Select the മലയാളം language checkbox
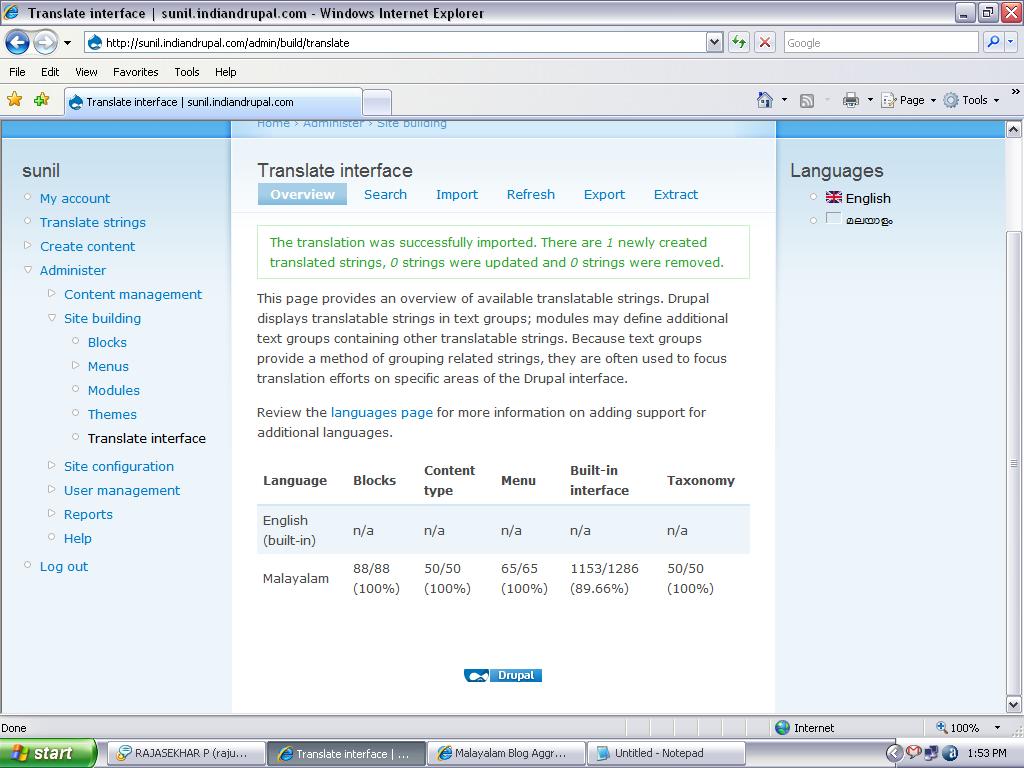The height and width of the screenshot is (768, 1024). [833, 218]
